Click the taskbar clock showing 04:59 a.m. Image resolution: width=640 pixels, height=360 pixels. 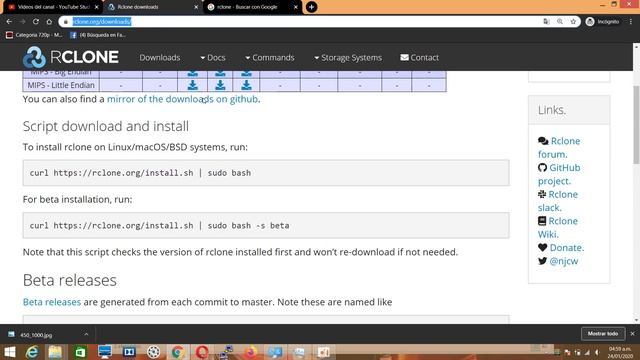(620, 352)
